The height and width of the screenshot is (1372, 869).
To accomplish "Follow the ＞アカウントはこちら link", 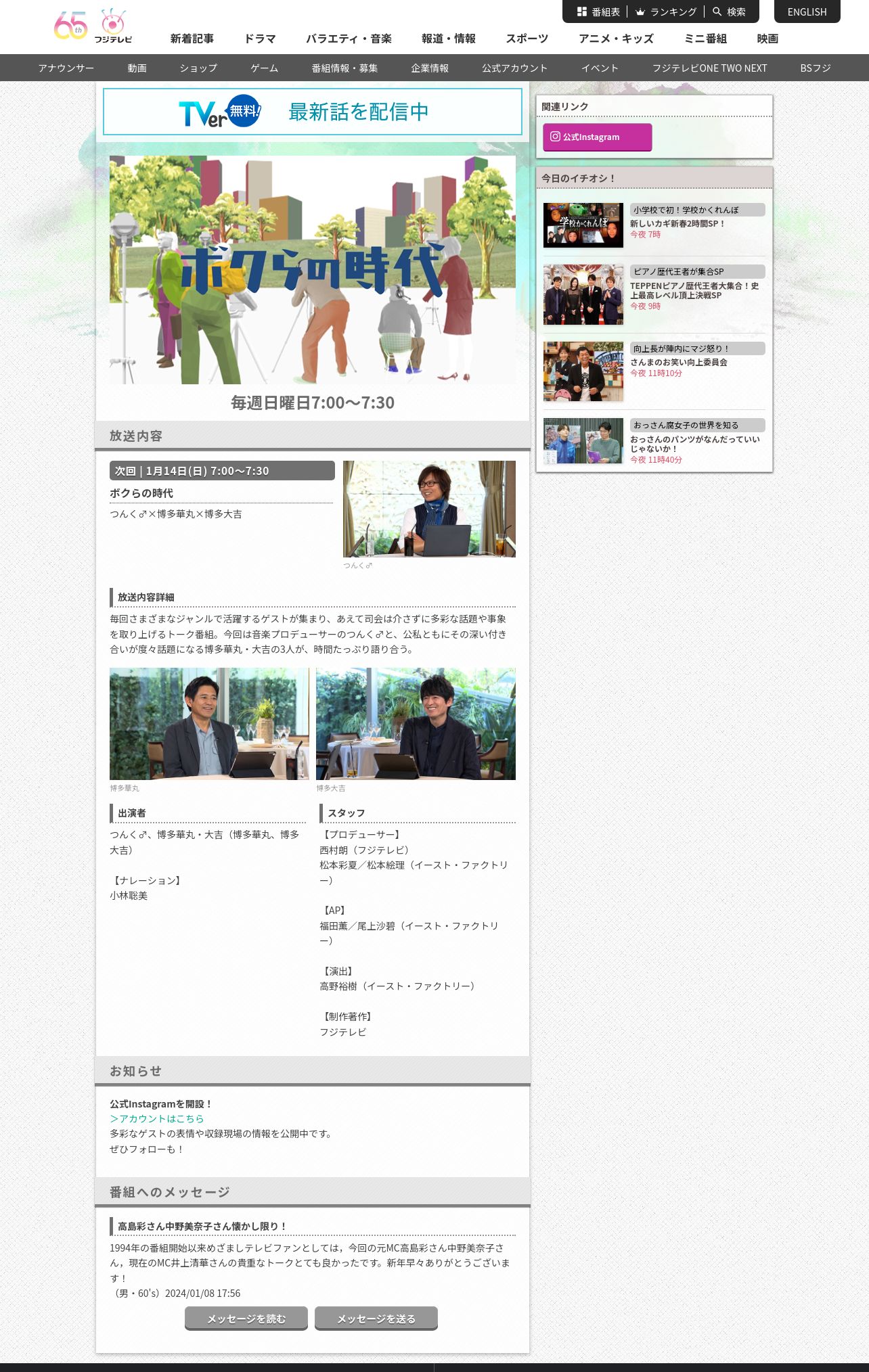I will point(157,1118).
